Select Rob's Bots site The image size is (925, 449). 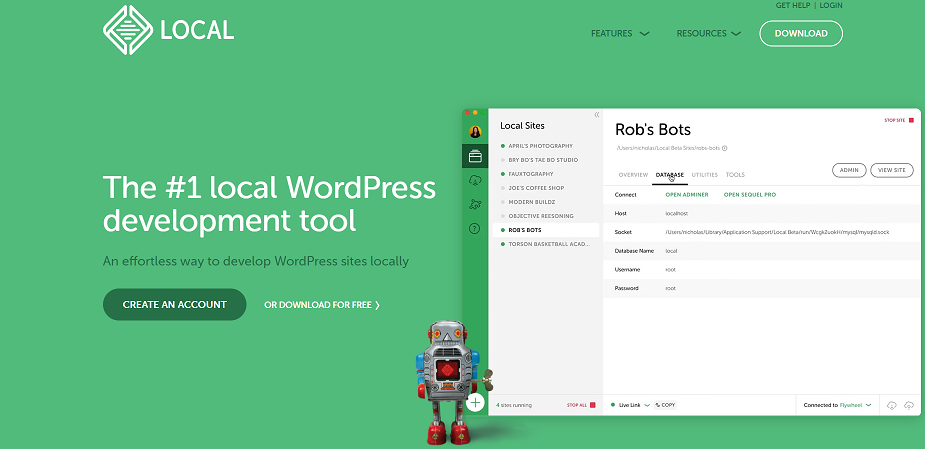[x=546, y=230]
